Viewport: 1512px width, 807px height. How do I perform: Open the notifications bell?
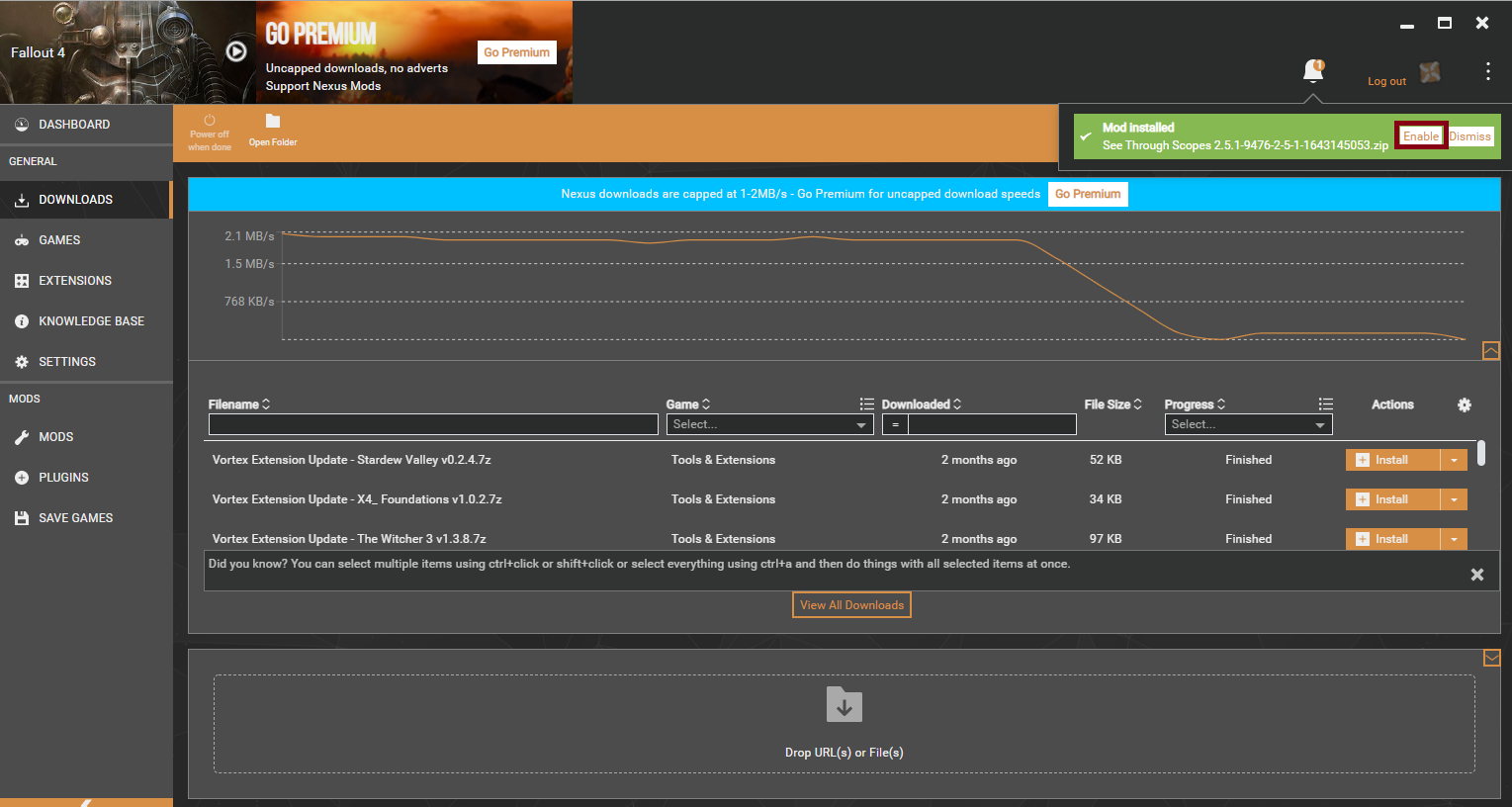pos(1313,71)
